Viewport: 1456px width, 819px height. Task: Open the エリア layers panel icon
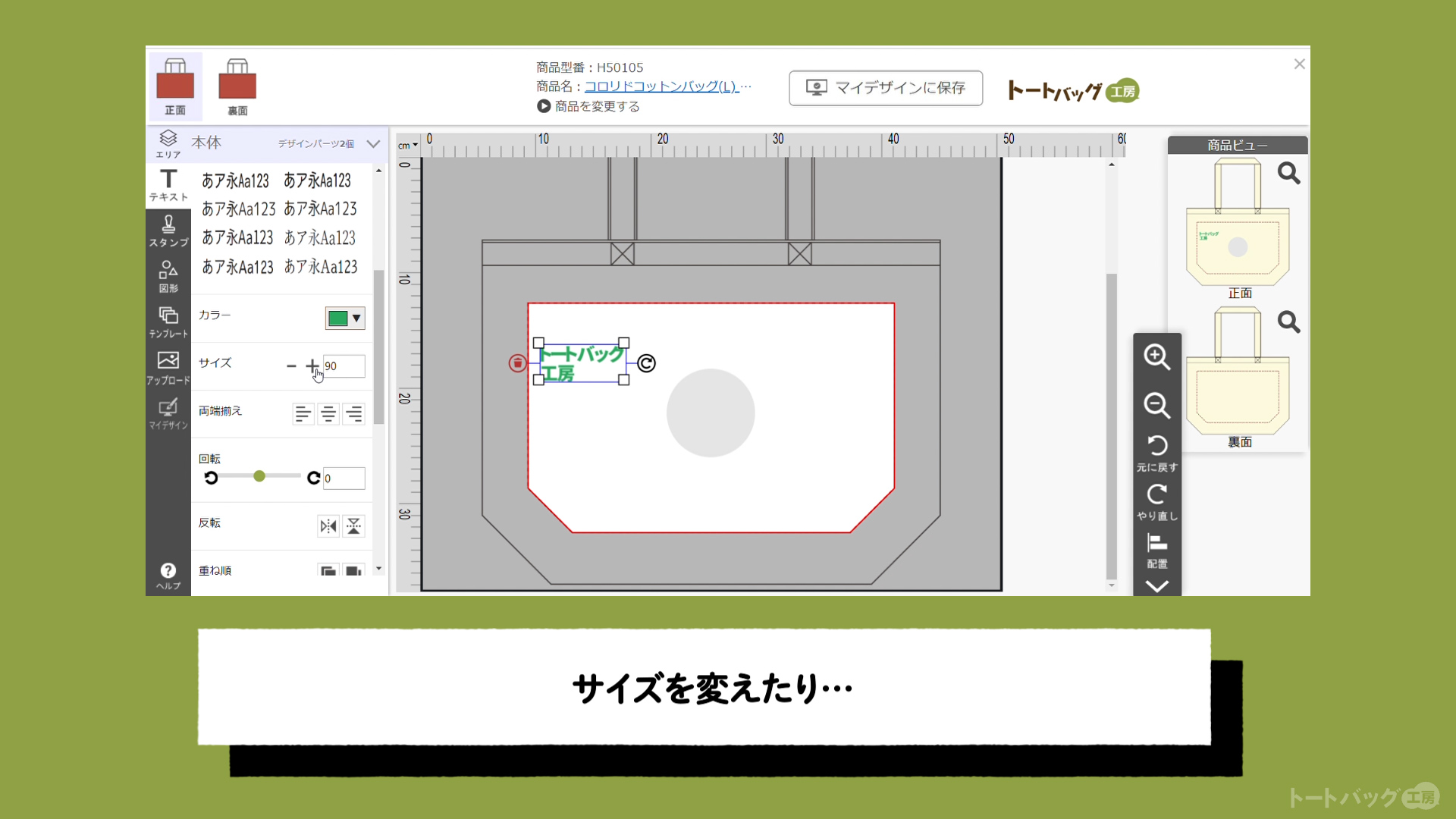click(x=168, y=143)
